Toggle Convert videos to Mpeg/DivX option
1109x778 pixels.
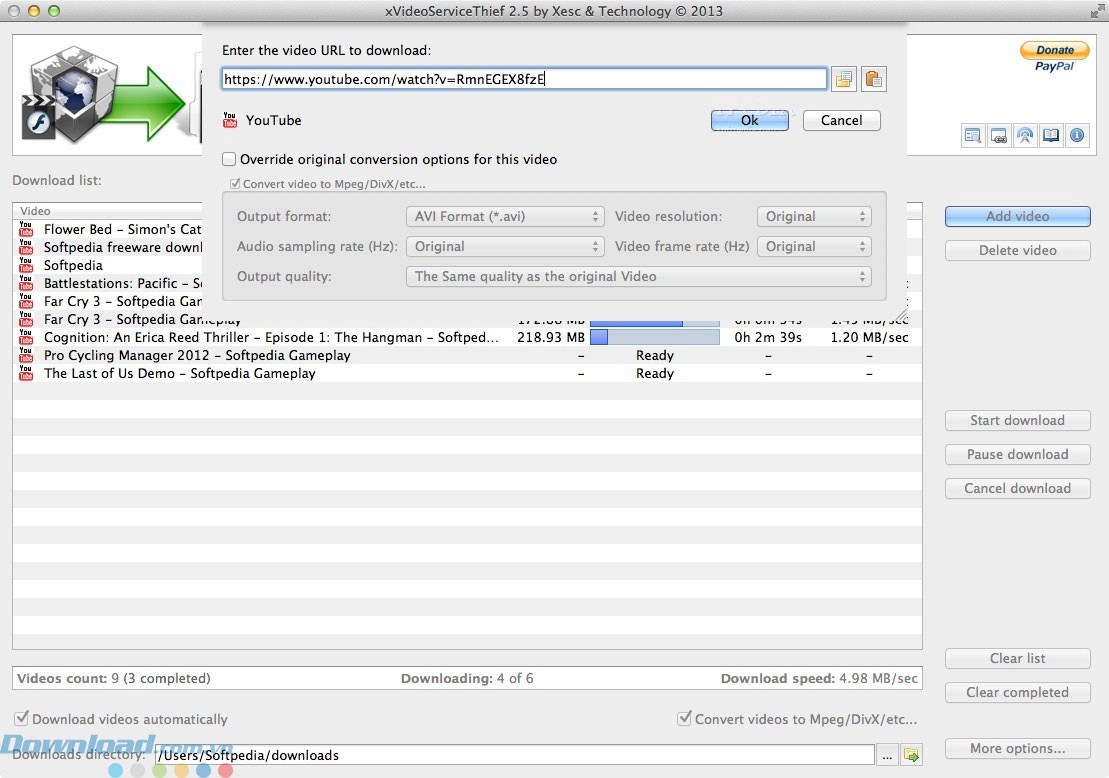(x=685, y=718)
